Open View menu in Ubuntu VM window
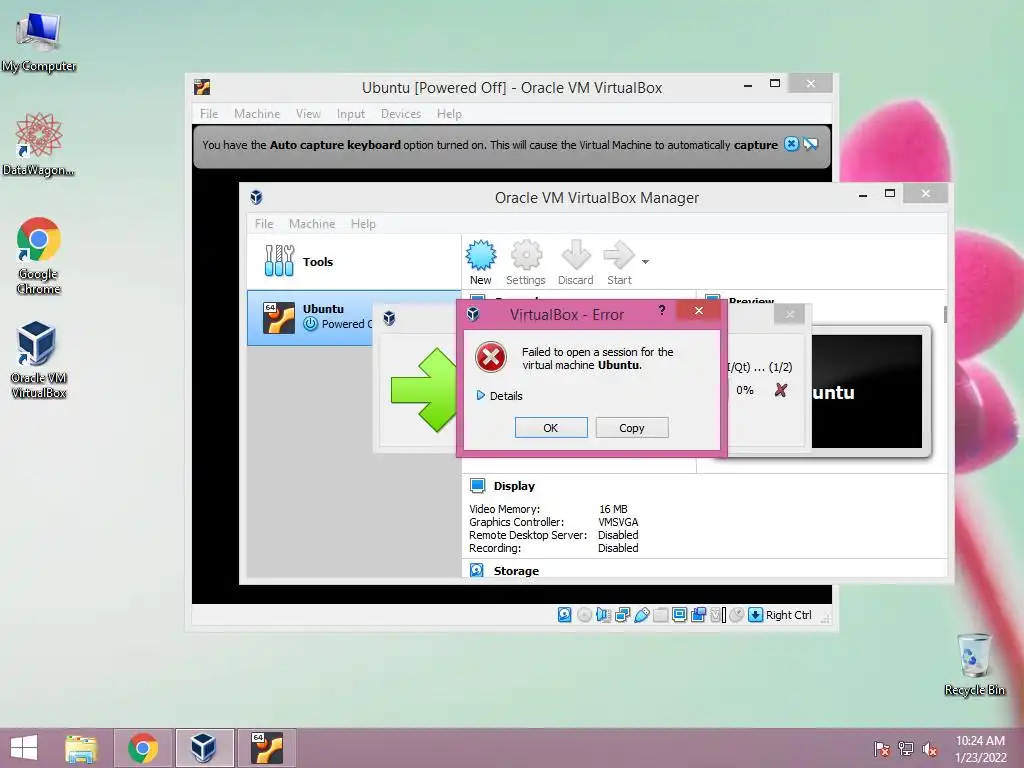The image size is (1024, 768). tap(308, 114)
